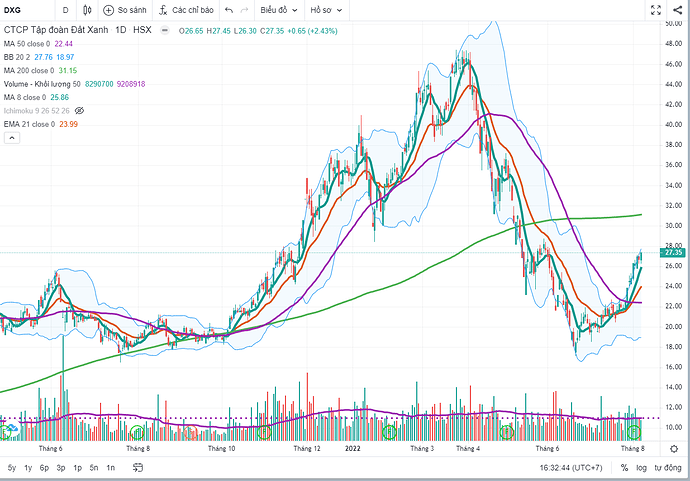Select the Ichimoku 9 26 52 26 legend
This screenshot has width=690, height=481.
(37, 110)
